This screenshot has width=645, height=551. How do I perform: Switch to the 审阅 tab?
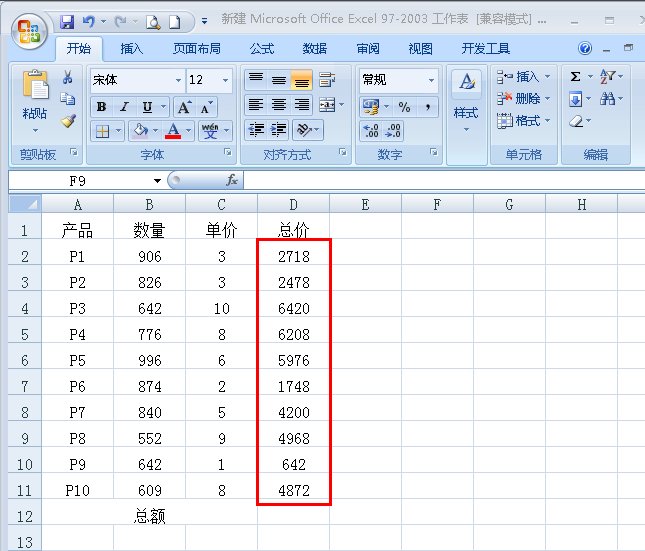(x=368, y=49)
